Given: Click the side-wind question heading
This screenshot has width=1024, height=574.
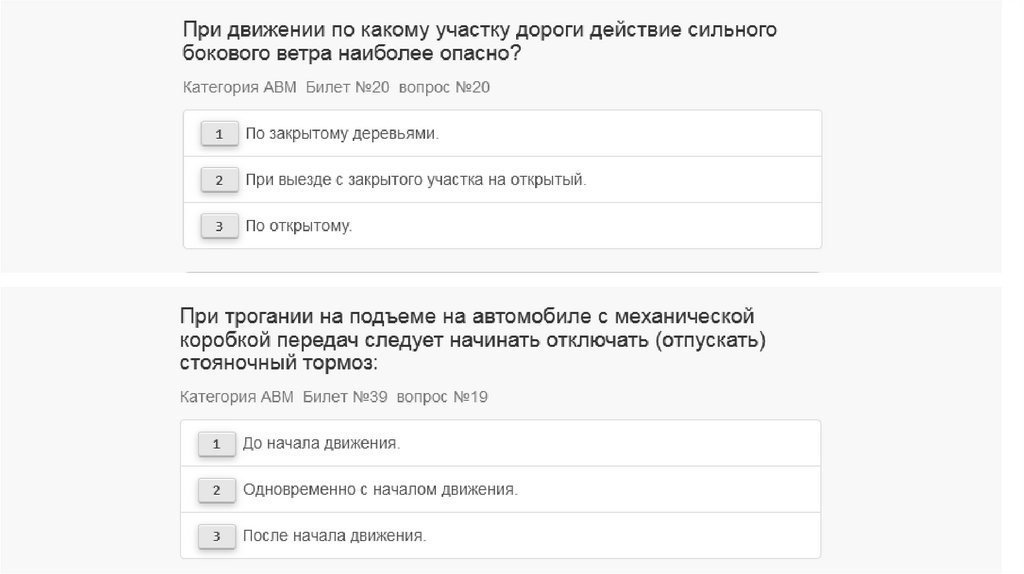Looking at the screenshot, I should click(x=480, y=41).
